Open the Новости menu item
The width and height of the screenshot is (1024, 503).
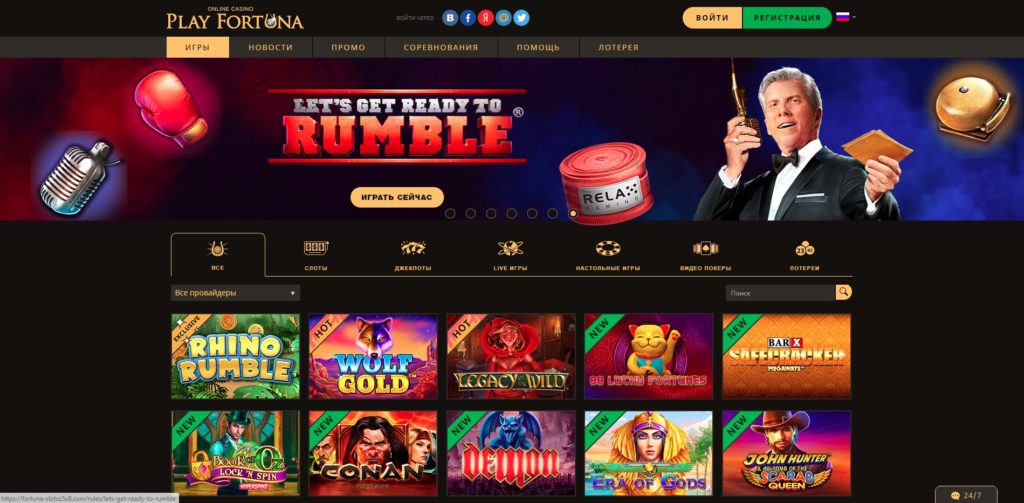tap(270, 48)
